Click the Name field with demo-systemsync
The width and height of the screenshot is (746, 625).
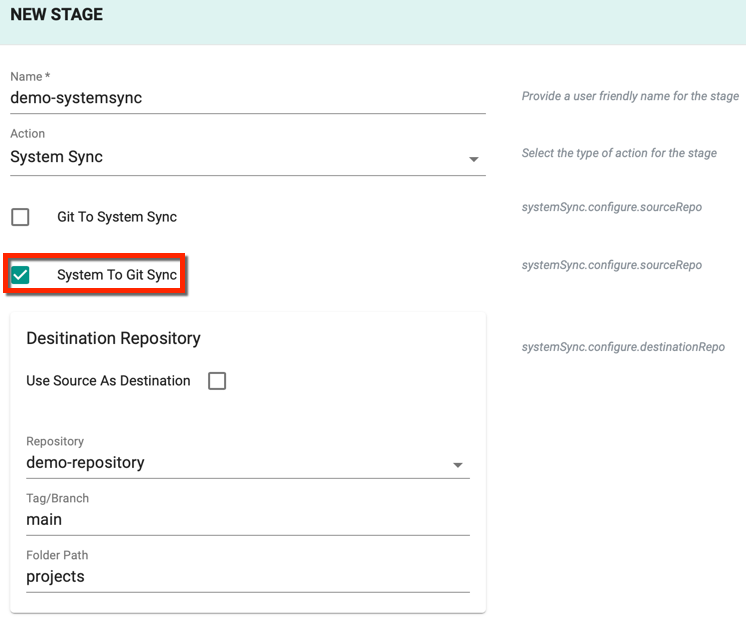coord(248,98)
